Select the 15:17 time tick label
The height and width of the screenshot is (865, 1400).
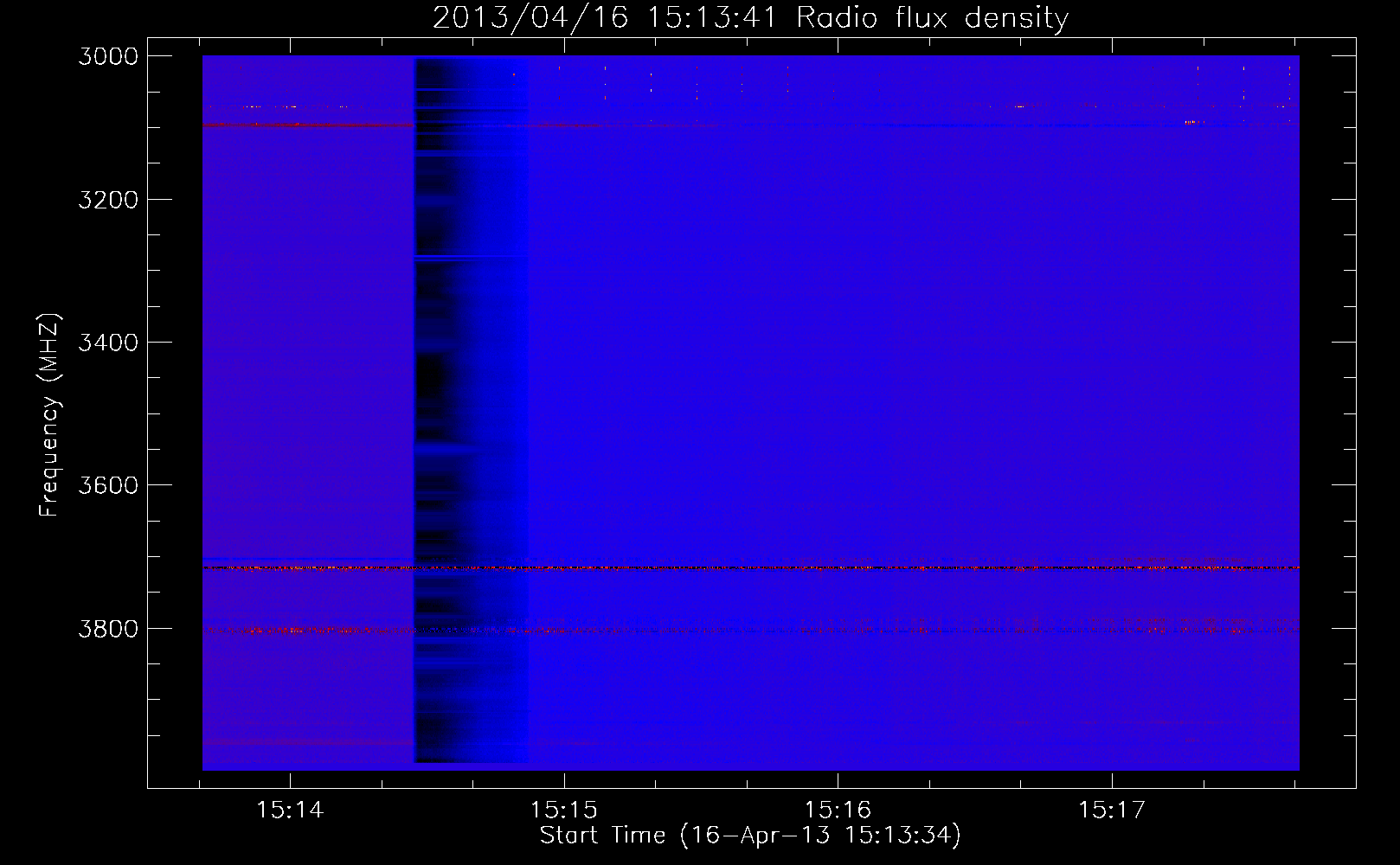1112,810
